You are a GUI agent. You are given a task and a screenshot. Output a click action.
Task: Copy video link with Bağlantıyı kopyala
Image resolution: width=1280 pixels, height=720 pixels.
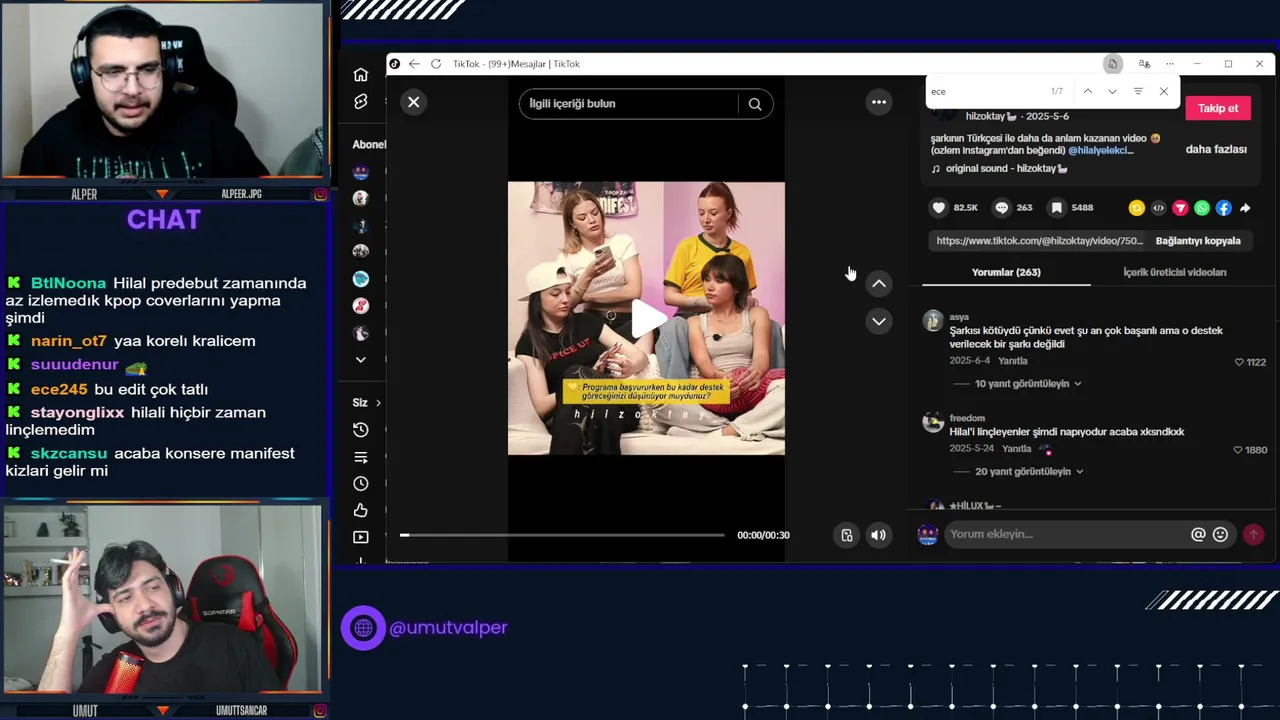pos(1198,241)
